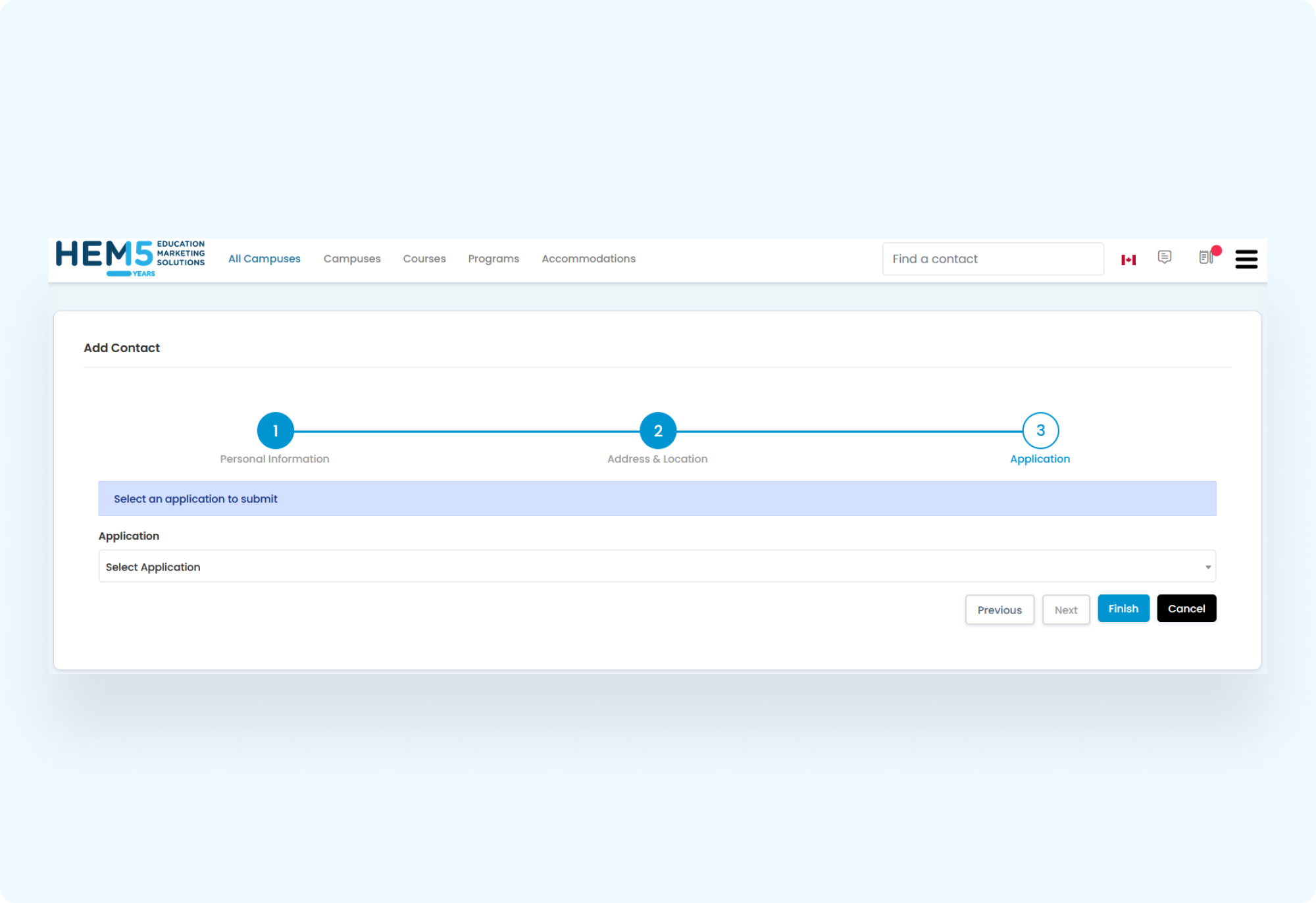This screenshot has width=1316, height=903.
Task: Click the HEM5 logo
Action: (x=130, y=258)
